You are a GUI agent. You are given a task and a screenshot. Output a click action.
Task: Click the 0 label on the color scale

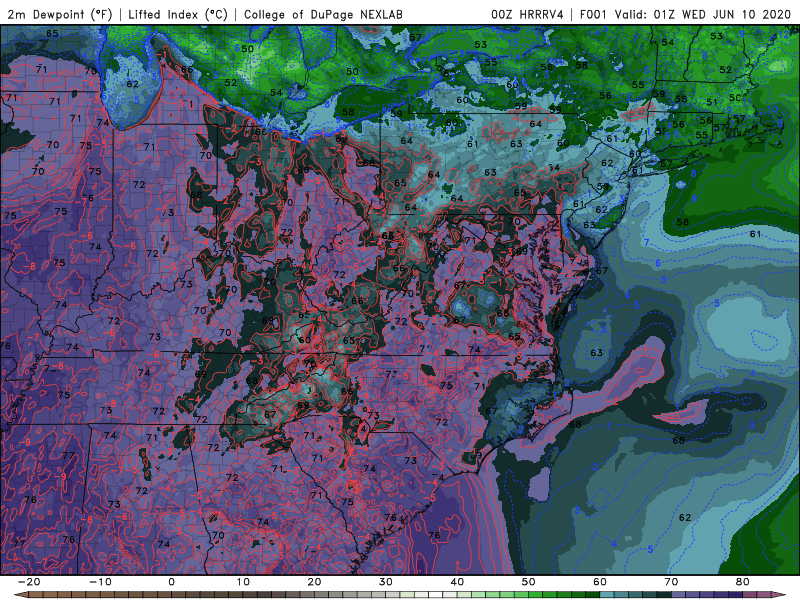tap(171, 582)
